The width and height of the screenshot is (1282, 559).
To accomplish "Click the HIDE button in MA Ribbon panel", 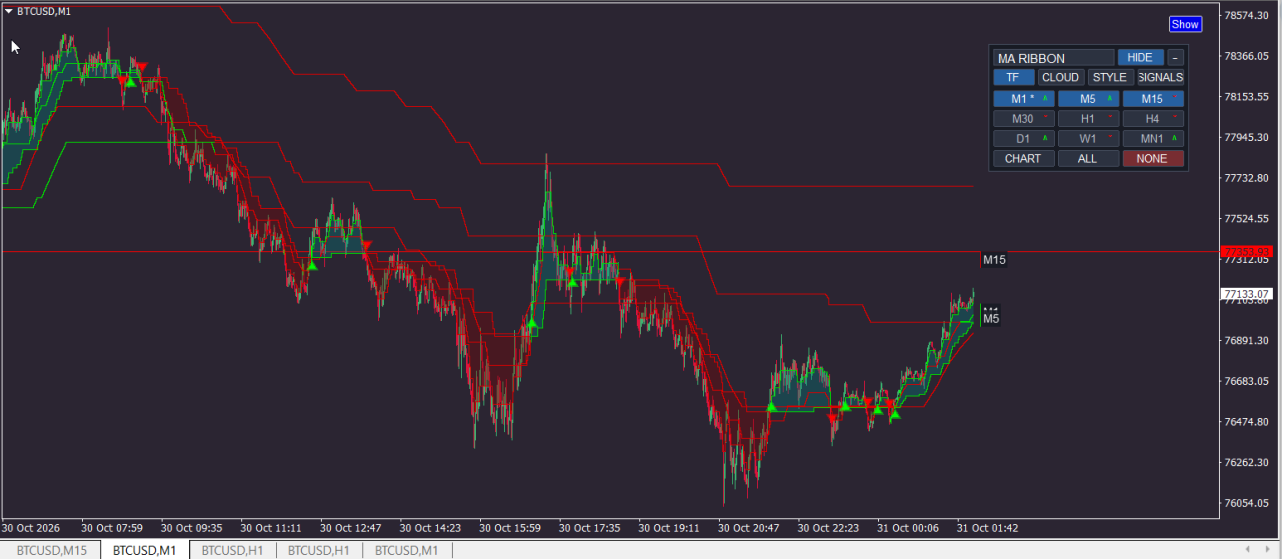I will (x=1140, y=58).
